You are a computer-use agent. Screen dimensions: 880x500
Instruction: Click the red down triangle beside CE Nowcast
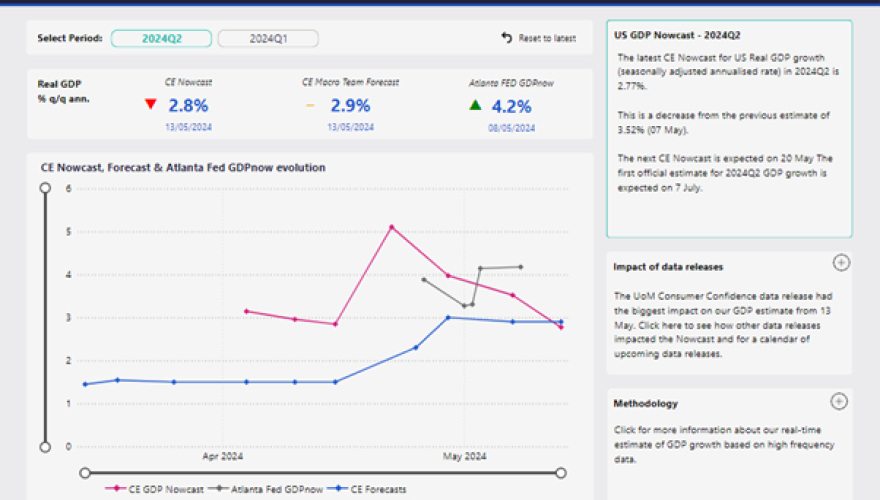151,105
